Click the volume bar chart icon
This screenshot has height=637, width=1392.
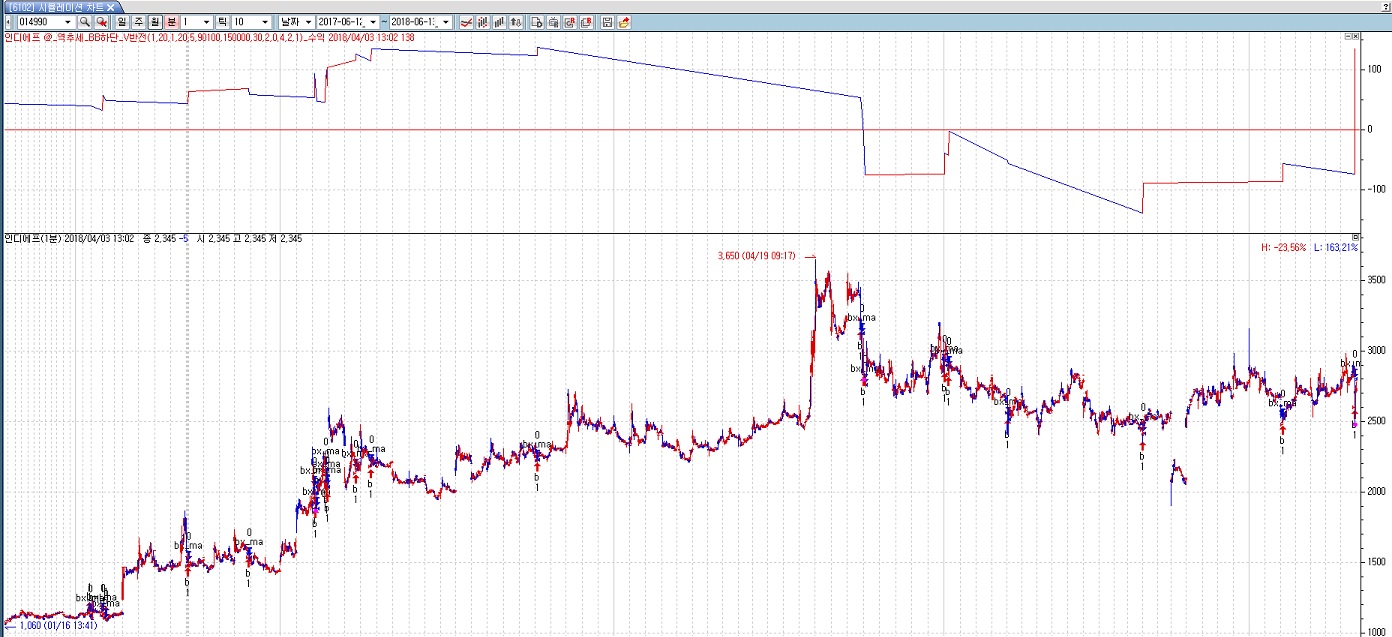499,22
